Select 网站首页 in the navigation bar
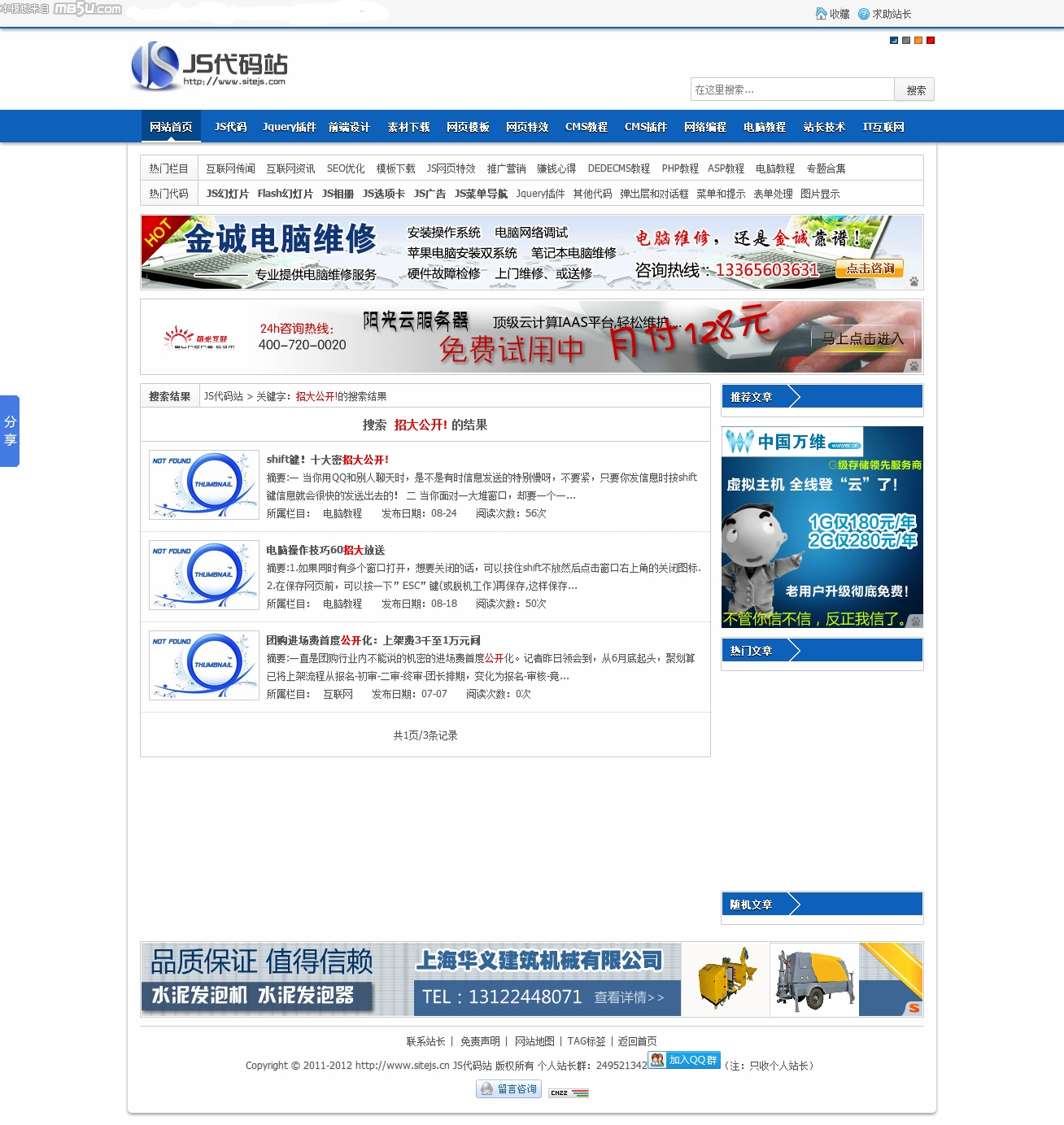Viewport: 1064px width, 1125px height. click(171, 127)
